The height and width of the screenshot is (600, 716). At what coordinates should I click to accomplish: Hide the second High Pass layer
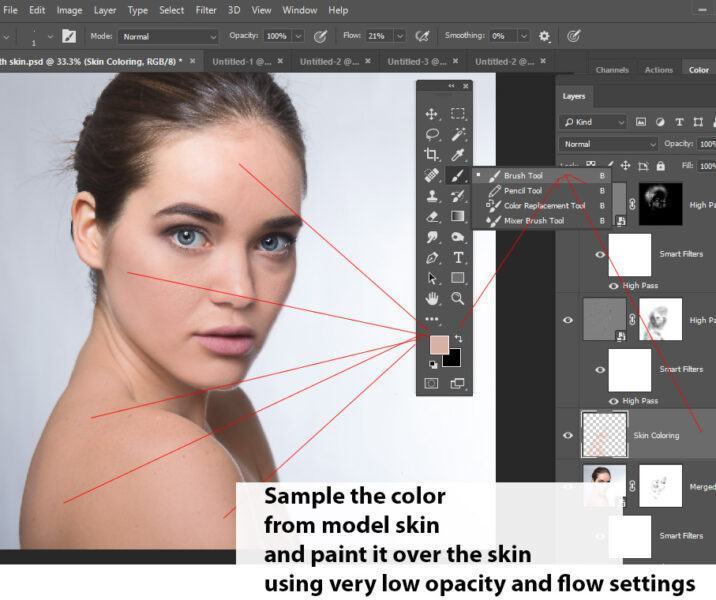tap(568, 320)
